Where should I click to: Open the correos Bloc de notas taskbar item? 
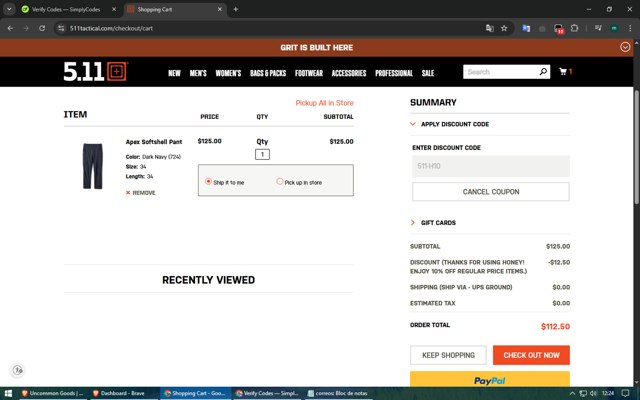(338, 393)
